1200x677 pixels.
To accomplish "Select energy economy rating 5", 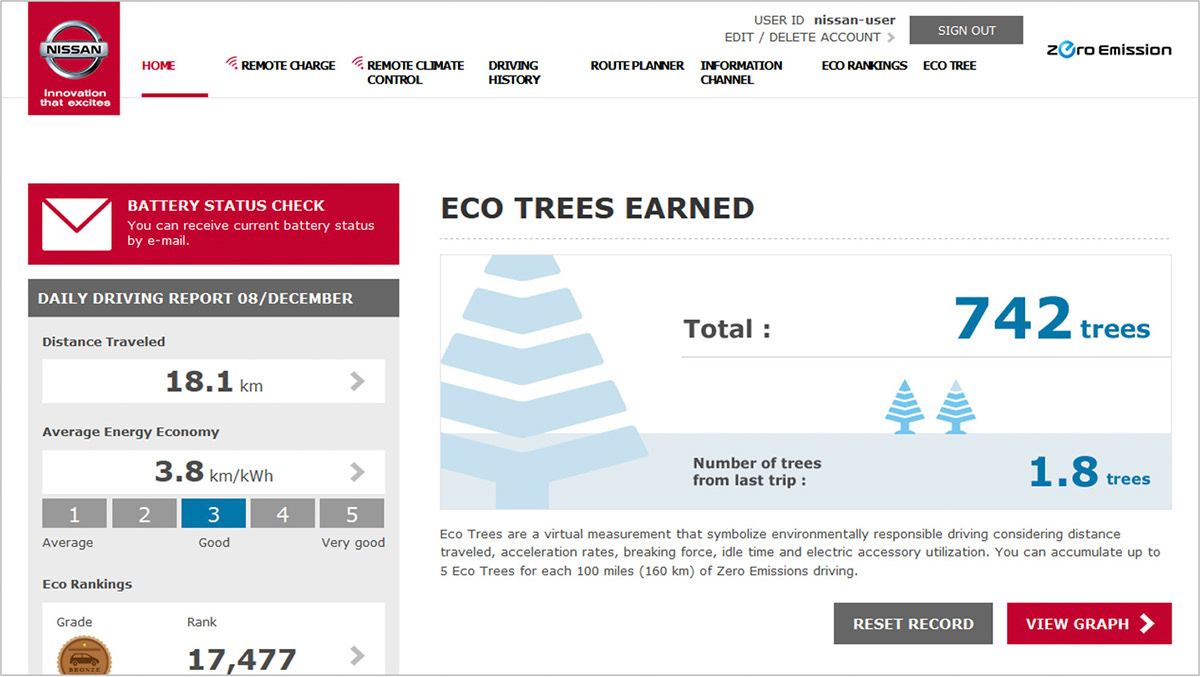I will click(x=351, y=514).
